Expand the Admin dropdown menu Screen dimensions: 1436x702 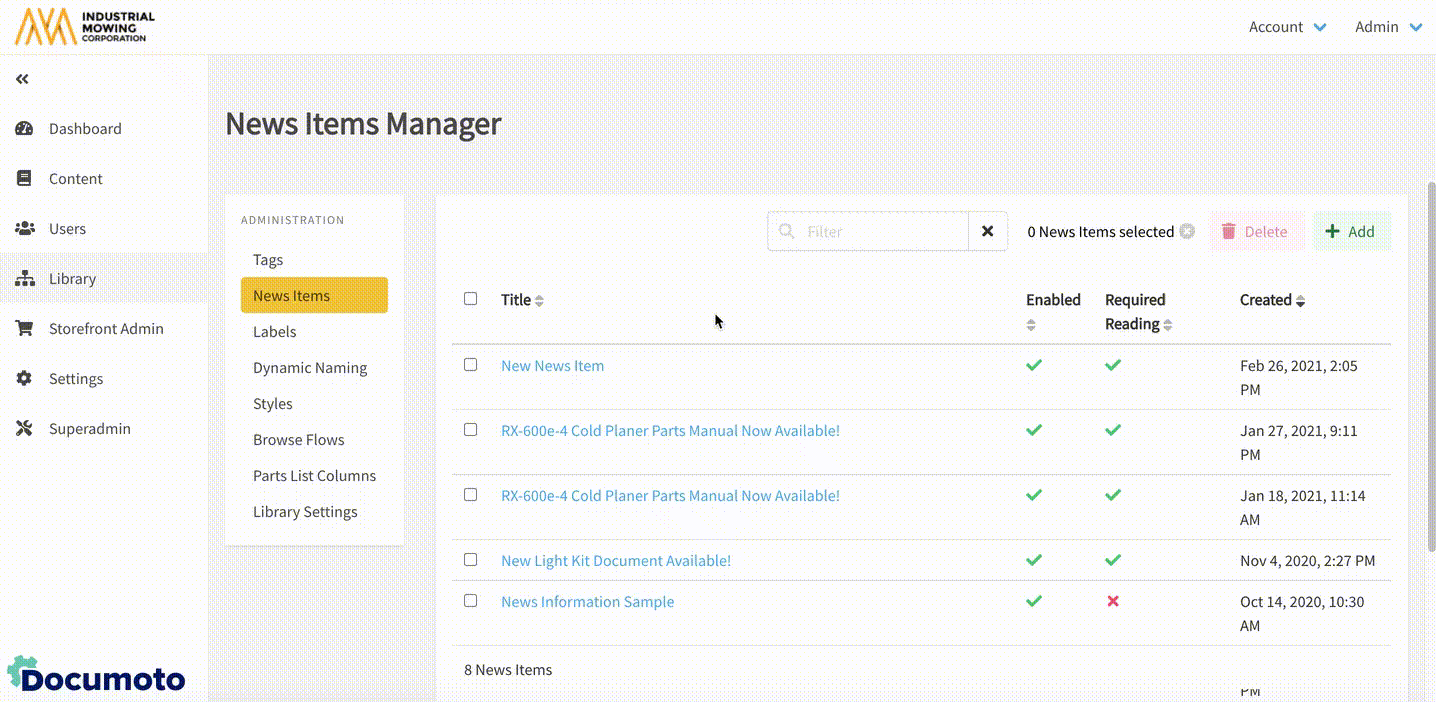point(1388,27)
